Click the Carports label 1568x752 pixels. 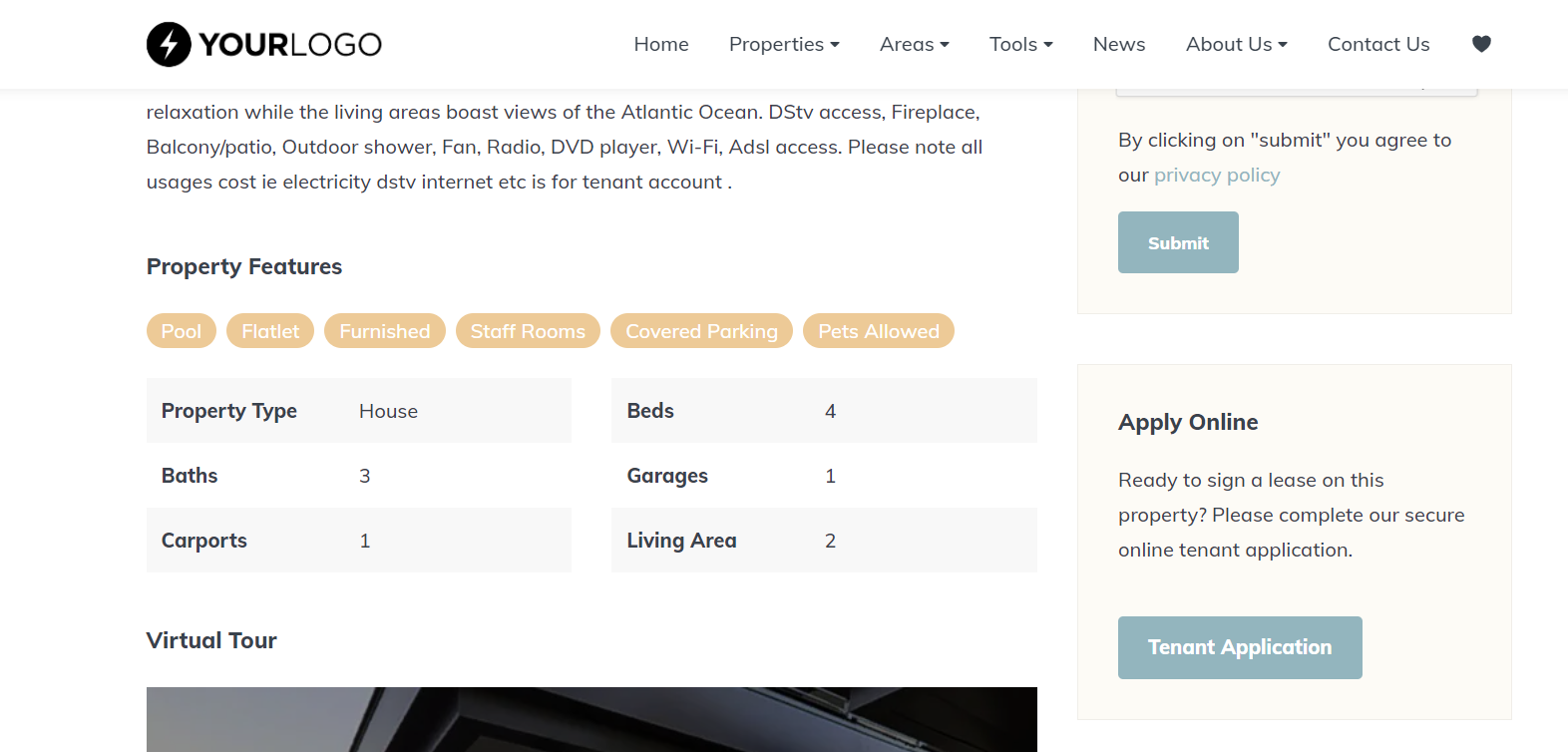coord(204,541)
